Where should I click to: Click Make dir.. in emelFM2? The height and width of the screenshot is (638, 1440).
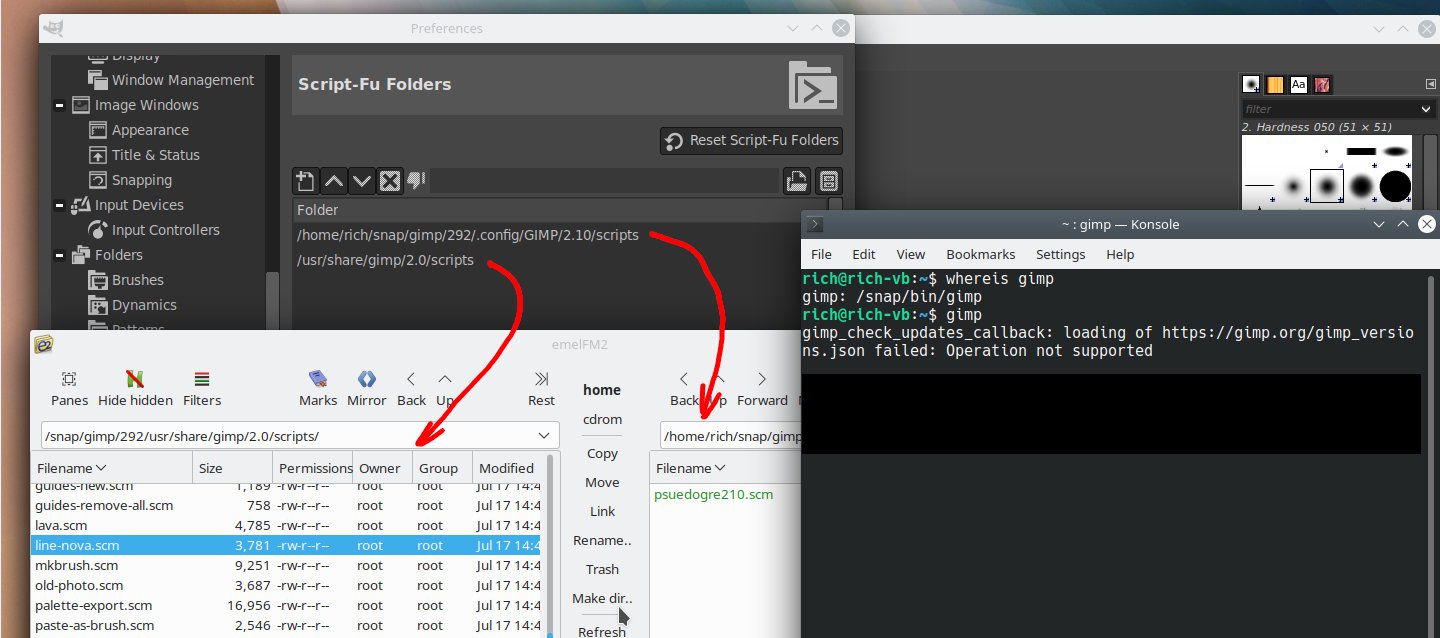[602, 598]
